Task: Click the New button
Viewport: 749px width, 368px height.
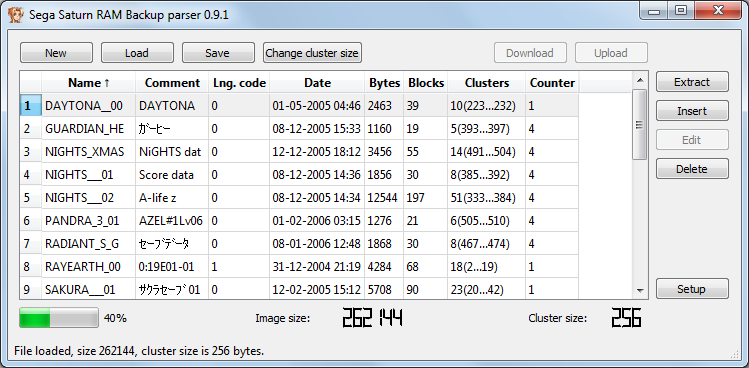Action: [x=56, y=53]
